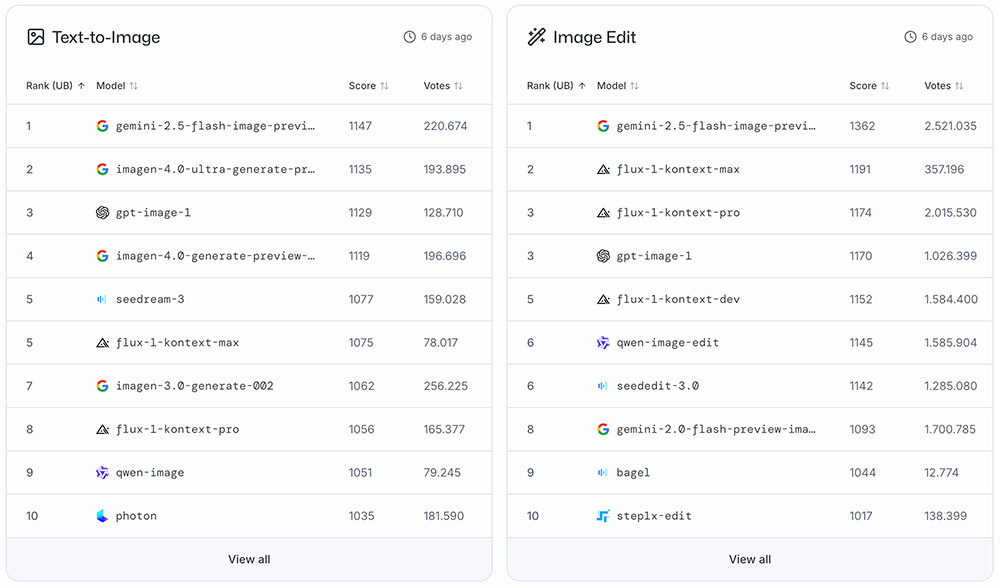Click the votes value 256.225
The height and width of the screenshot is (587, 1000).
[x=446, y=387]
